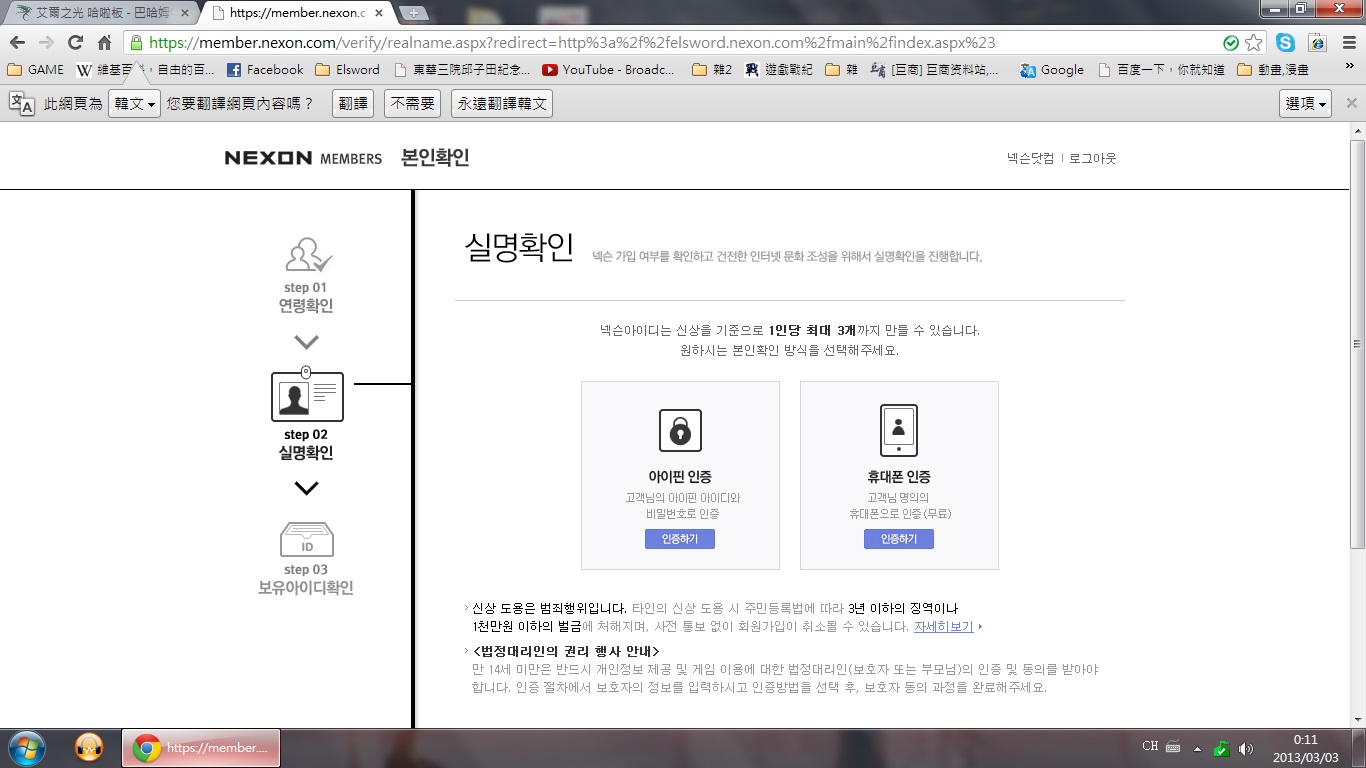Click the 로그아웃 logout link
Screen dimensions: 1366x768
point(1092,158)
